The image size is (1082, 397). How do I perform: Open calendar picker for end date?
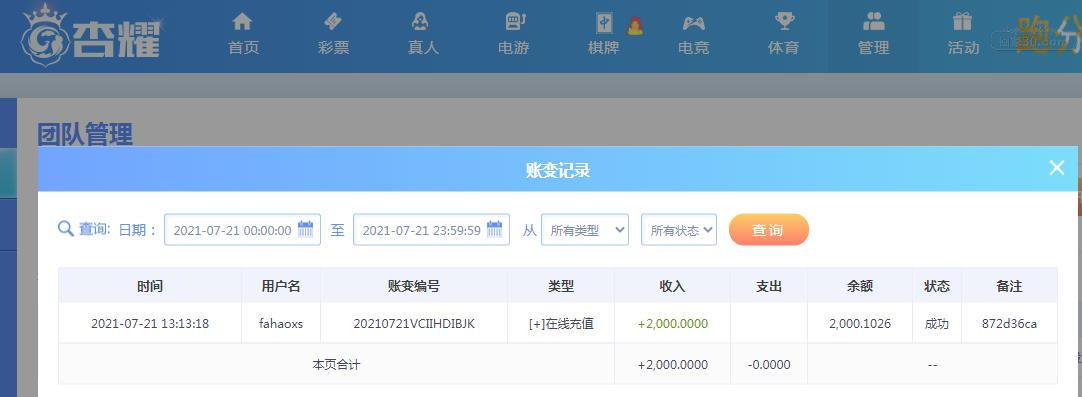pos(494,229)
